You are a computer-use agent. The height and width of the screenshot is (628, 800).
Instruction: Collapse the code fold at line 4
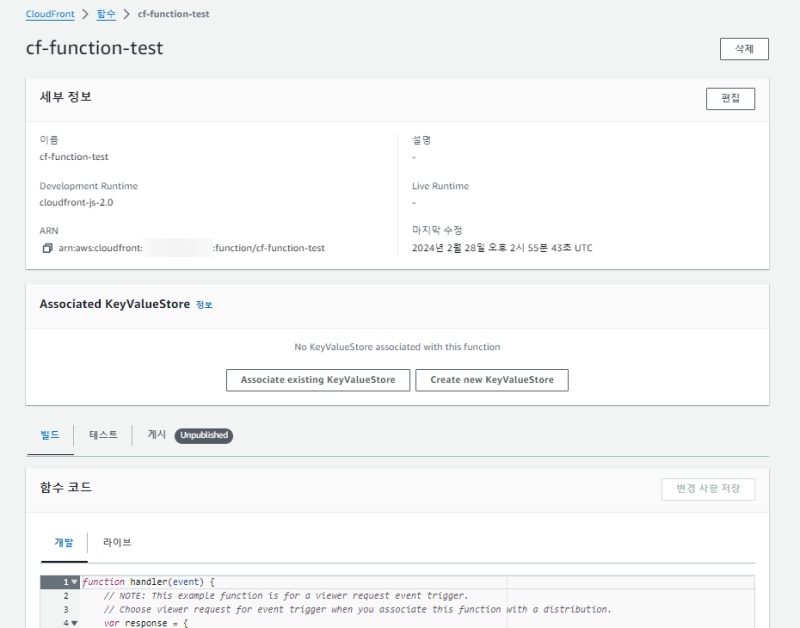point(74,623)
